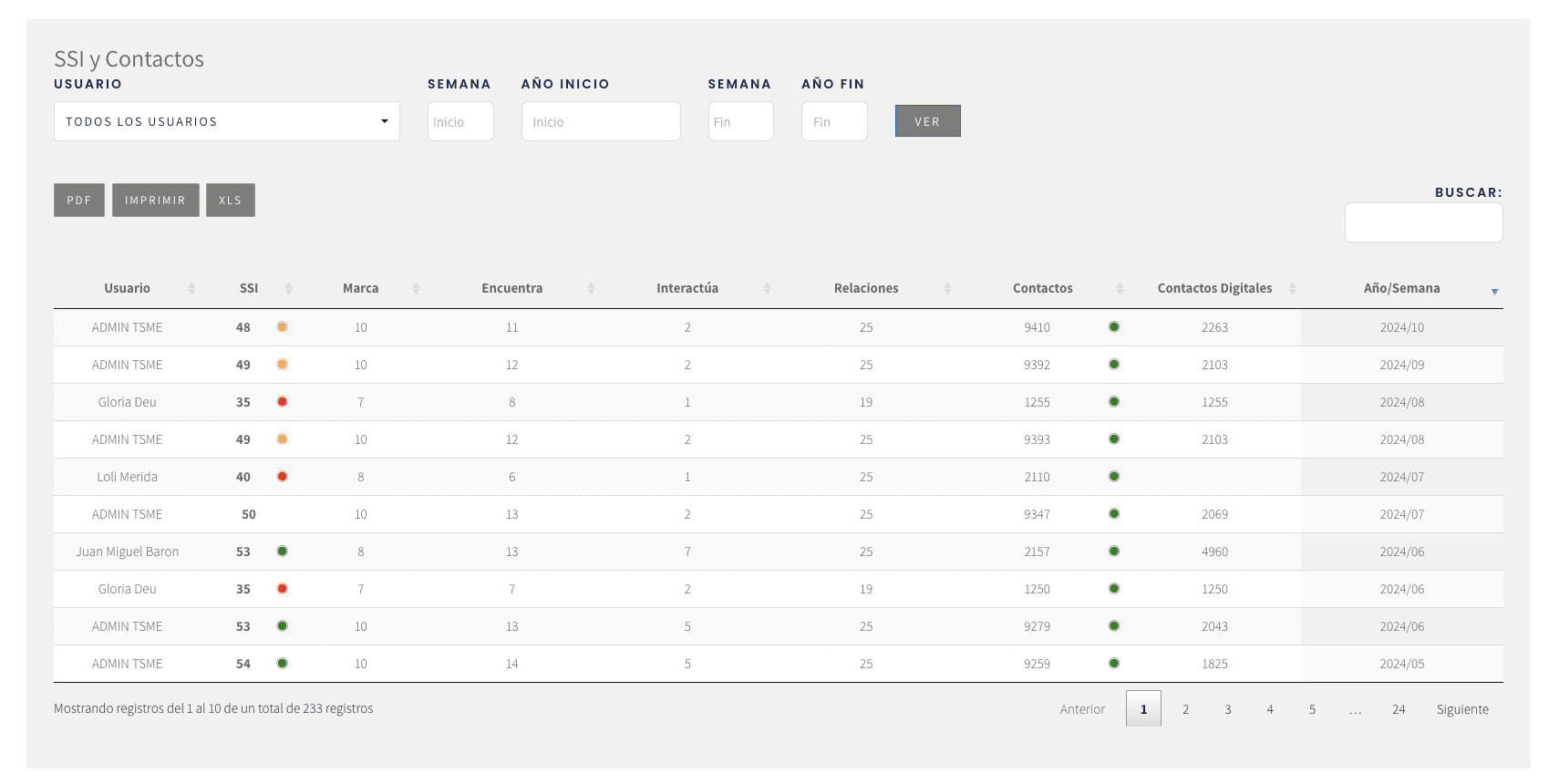1559x784 pixels.
Task: Open the Todos los usuarios dropdown
Action: [x=226, y=121]
